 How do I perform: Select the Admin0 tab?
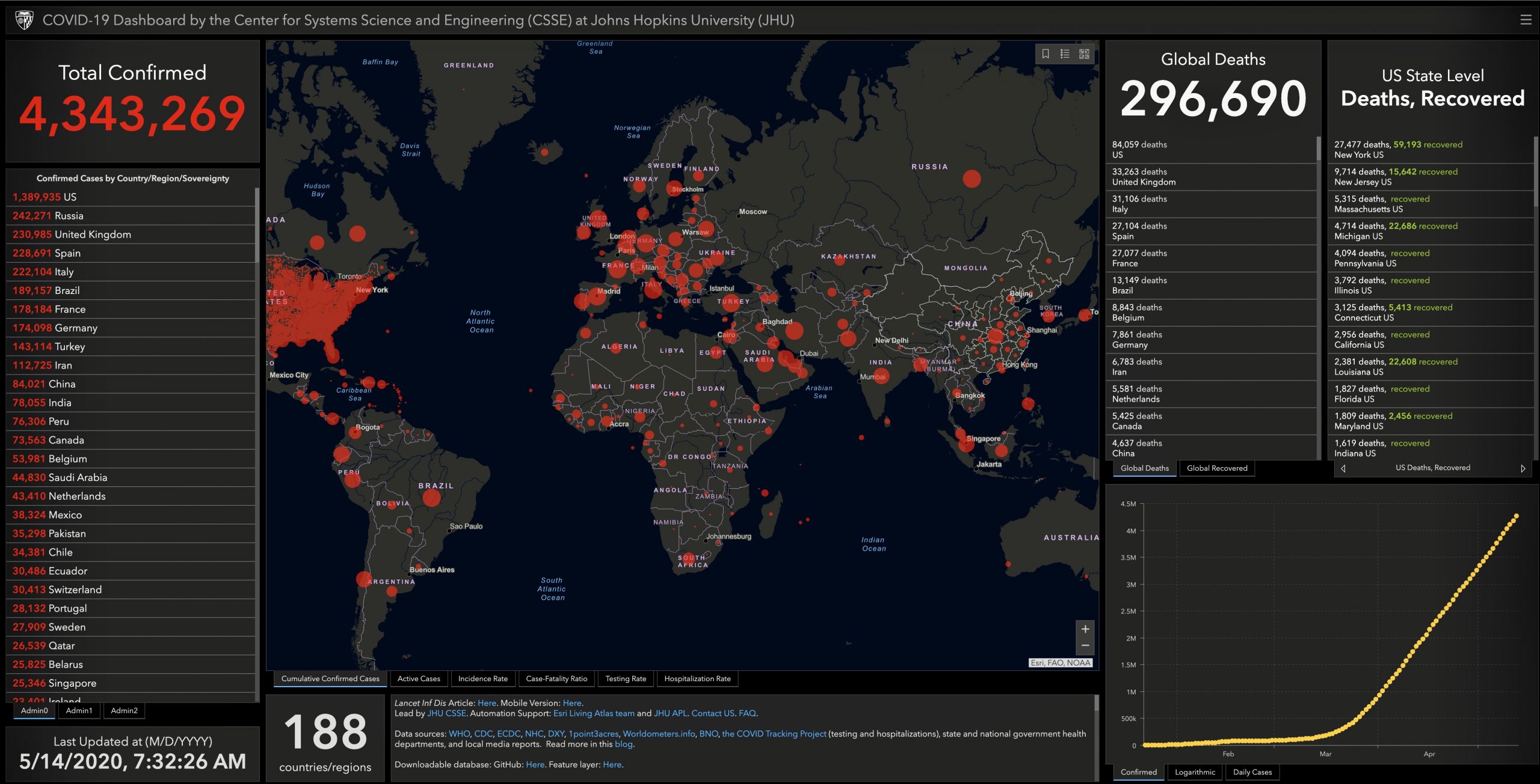click(34, 711)
